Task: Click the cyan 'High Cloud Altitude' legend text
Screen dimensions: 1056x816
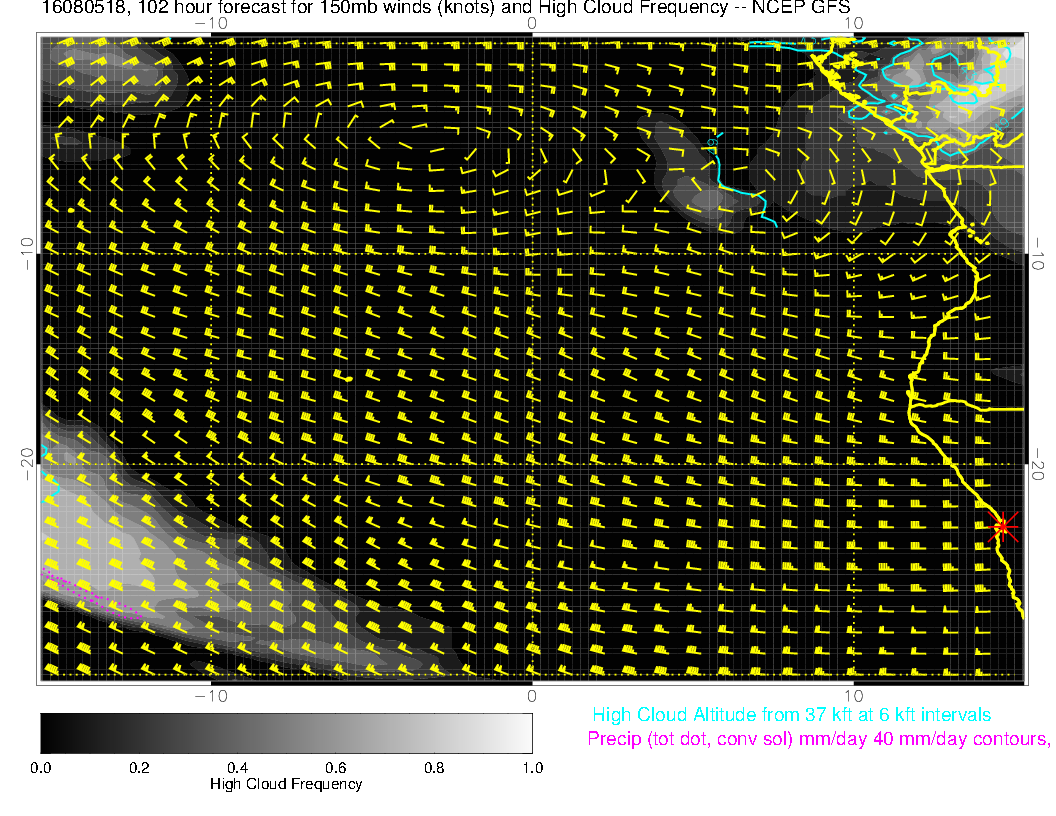Action: [791, 715]
